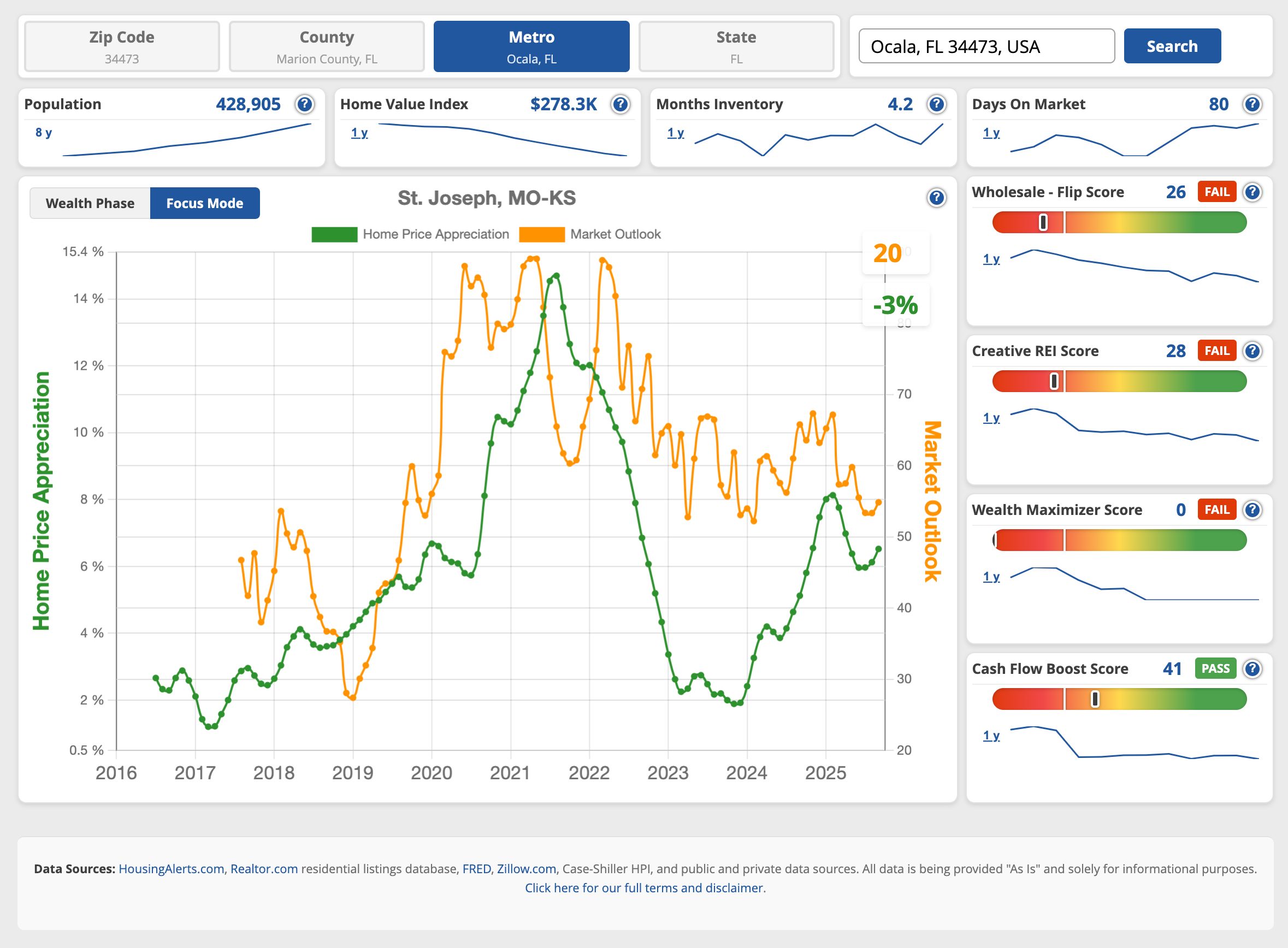
Task: Open help for Creative REI Score
Action: pos(1252,351)
